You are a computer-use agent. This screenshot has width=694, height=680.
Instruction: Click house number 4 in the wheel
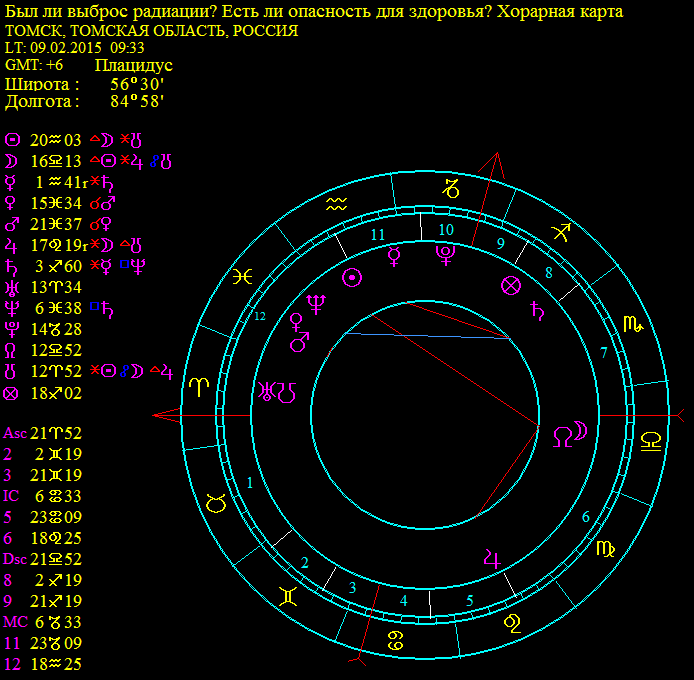(403, 601)
